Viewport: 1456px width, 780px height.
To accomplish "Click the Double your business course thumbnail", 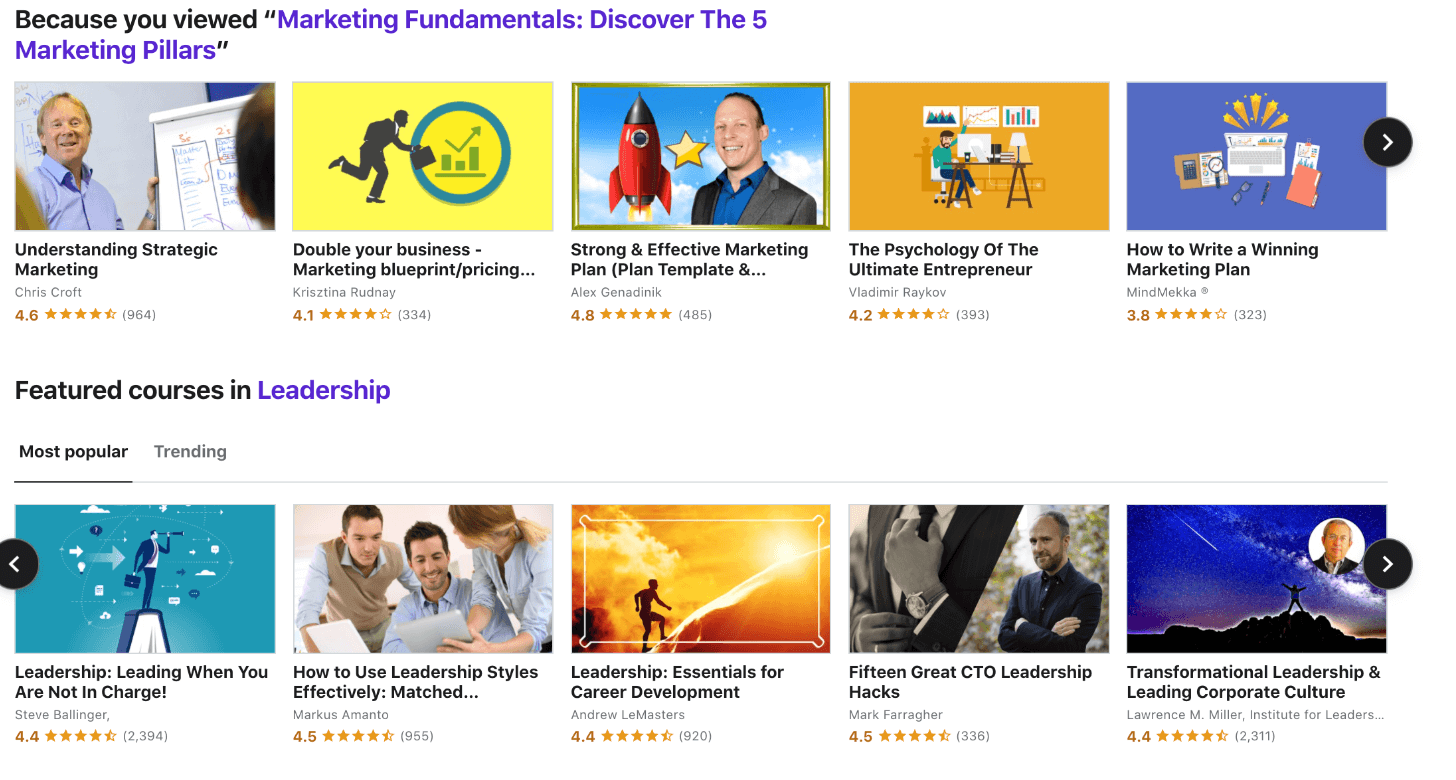I will click(x=422, y=157).
